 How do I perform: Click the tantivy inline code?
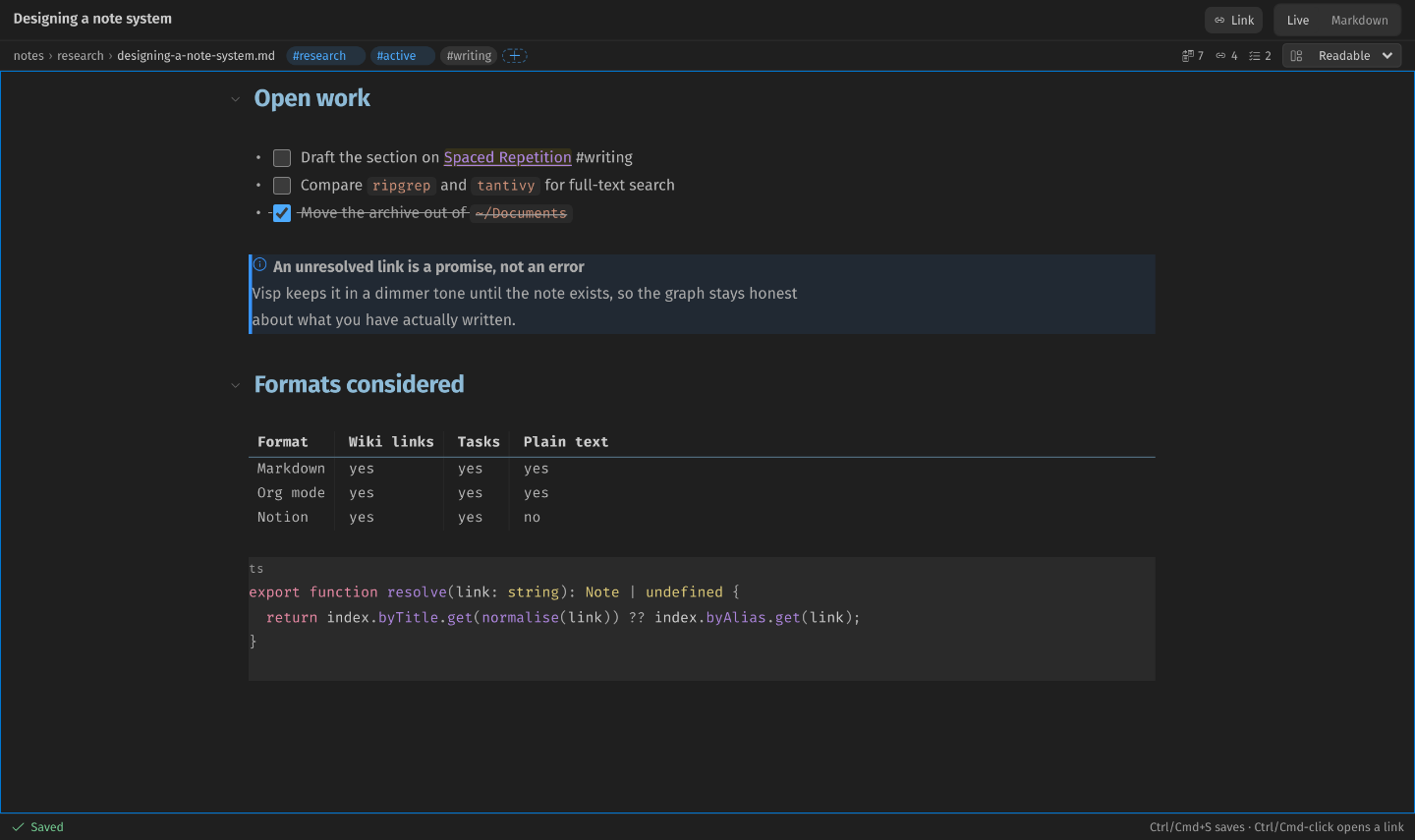pyautogui.click(x=506, y=186)
